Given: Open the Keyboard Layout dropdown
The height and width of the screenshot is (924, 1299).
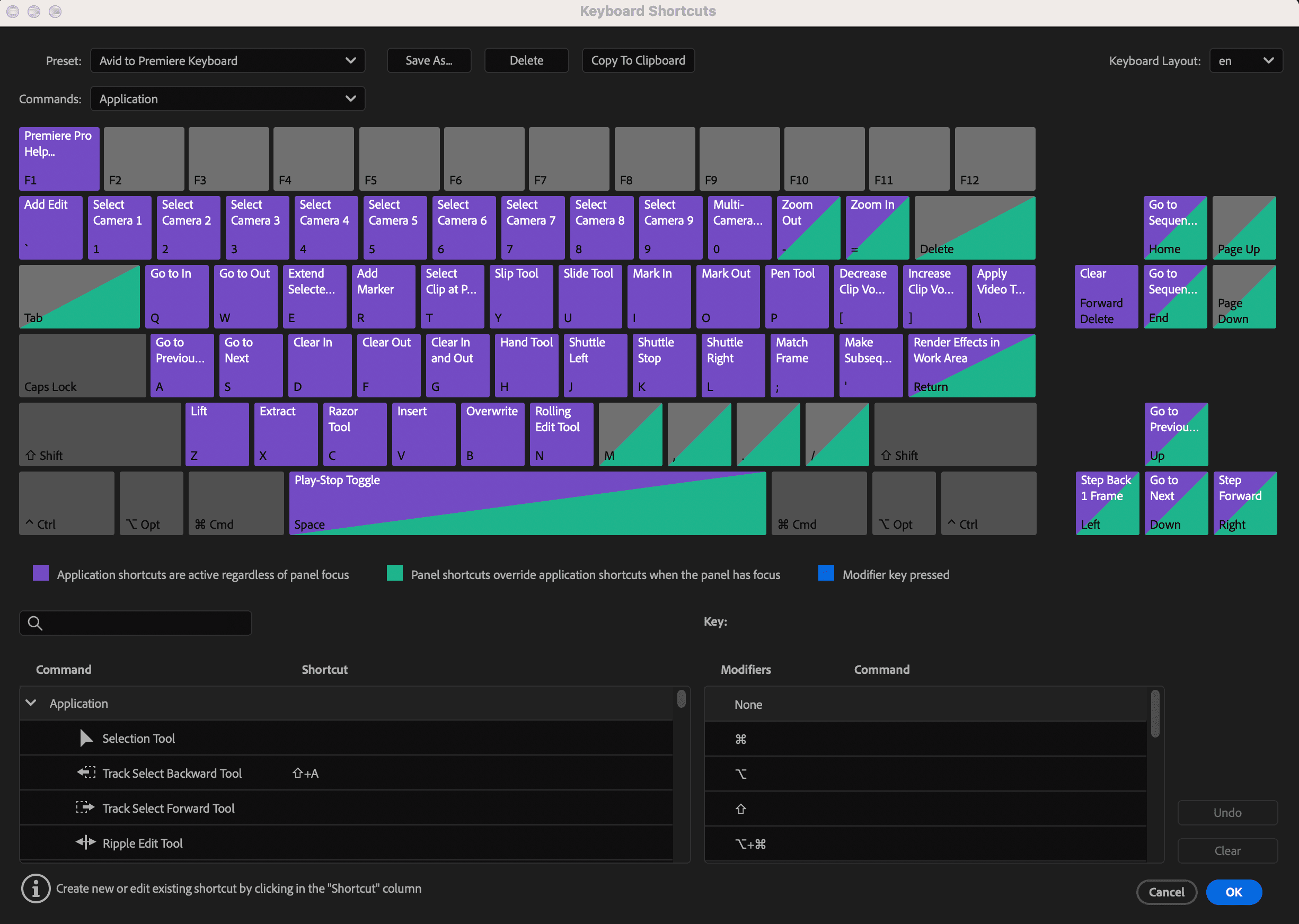Looking at the screenshot, I should (x=1245, y=60).
